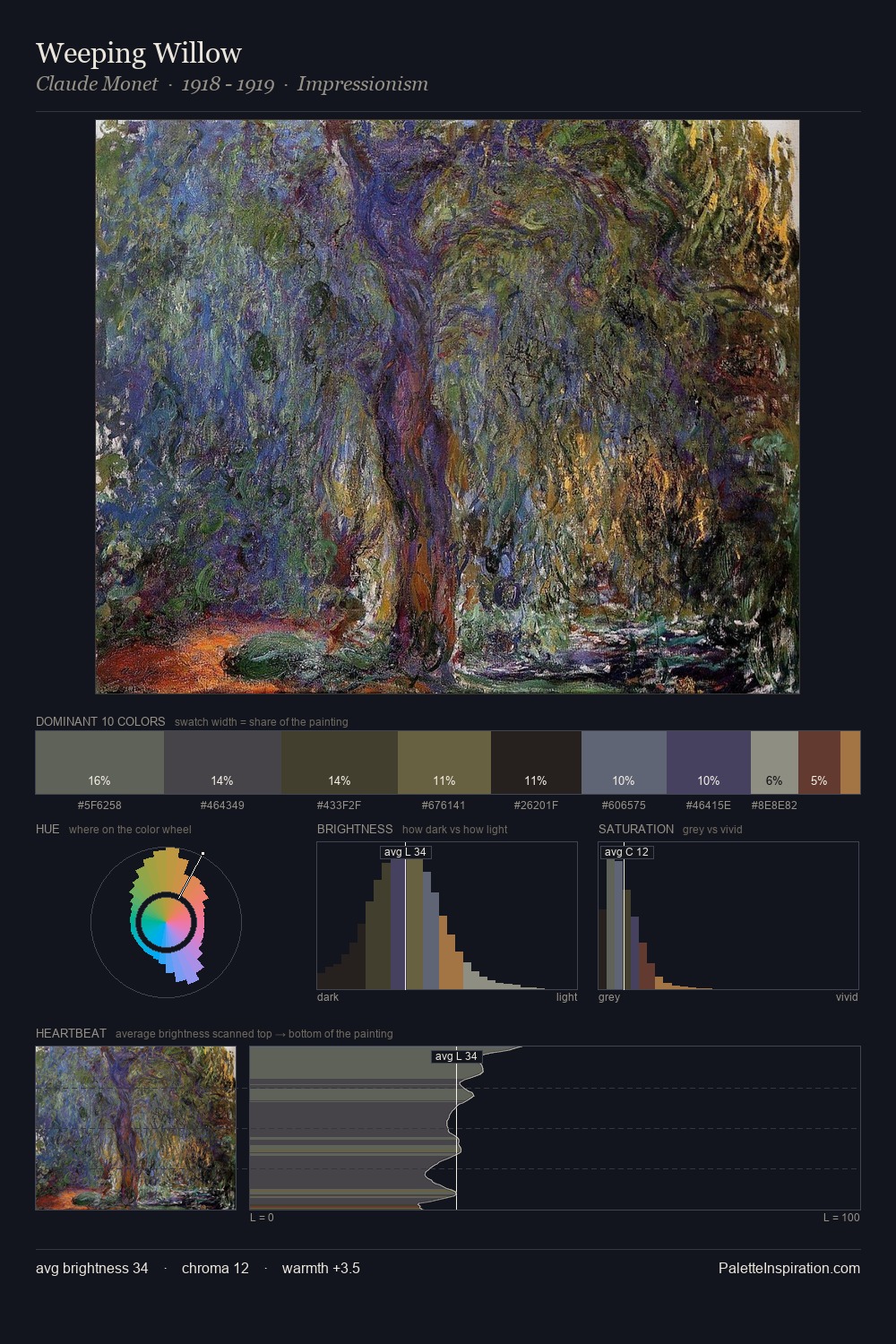896x1344 pixels.
Task: Choose the slate-blue swatch above #606575
Action: [624, 762]
